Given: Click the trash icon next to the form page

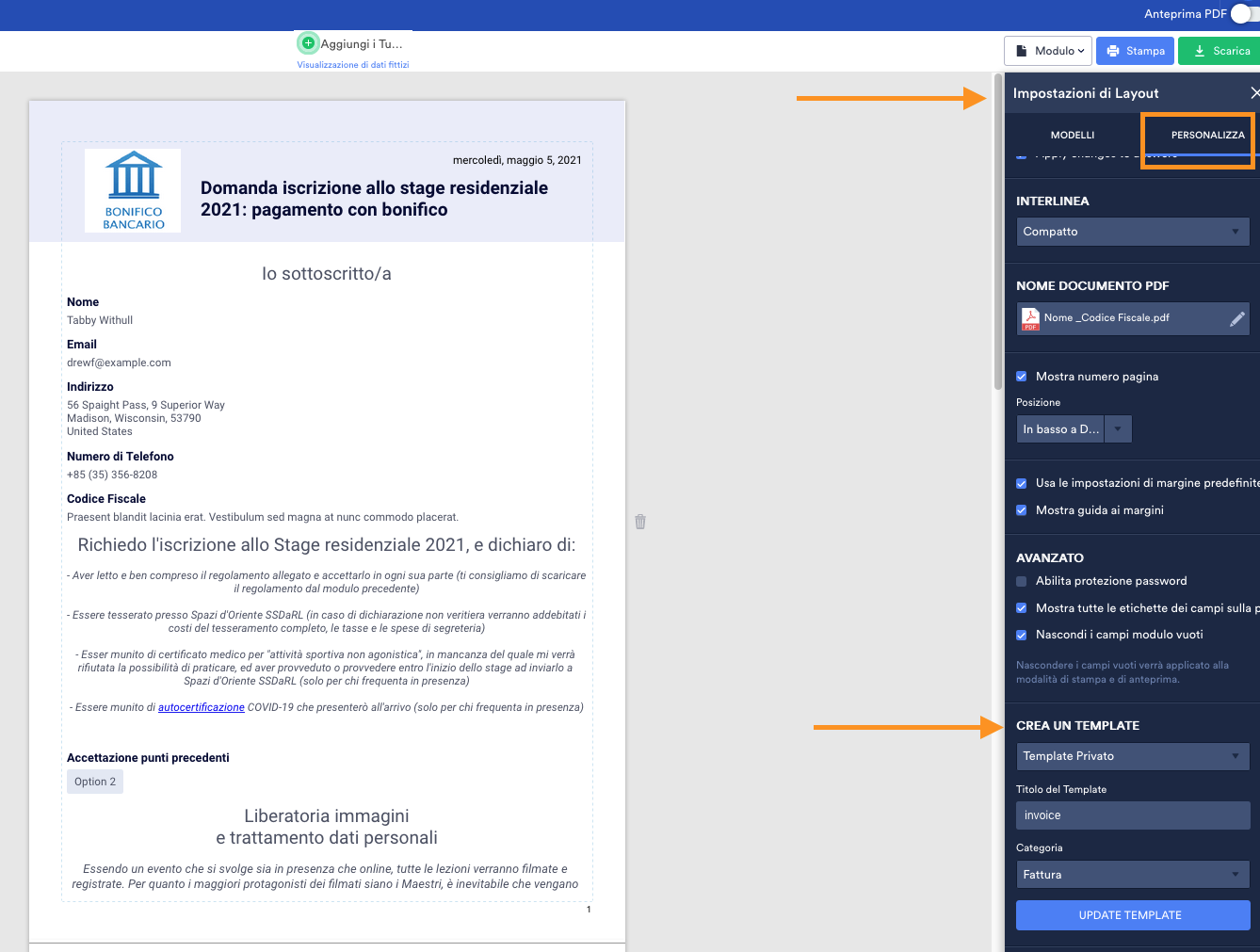Looking at the screenshot, I should (x=639, y=521).
